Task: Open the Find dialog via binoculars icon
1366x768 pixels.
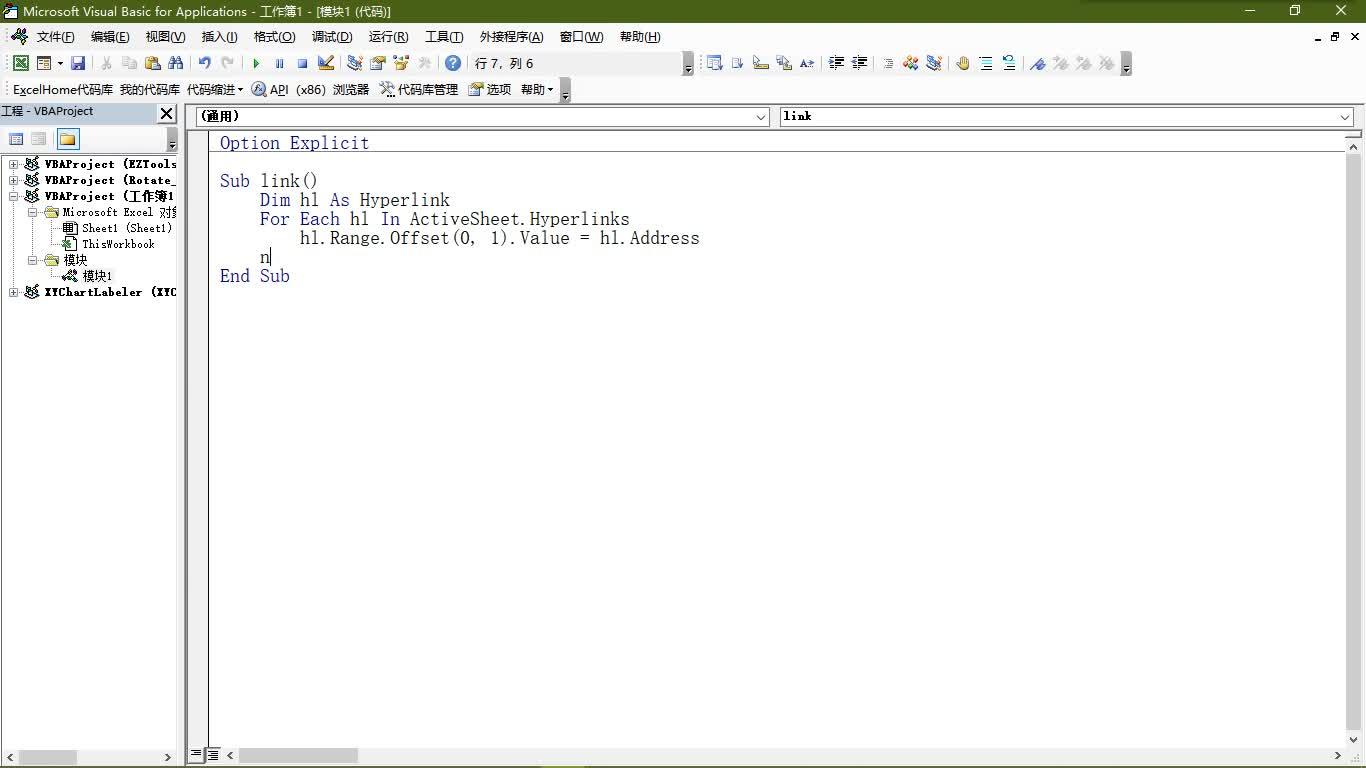Action: [x=175, y=63]
